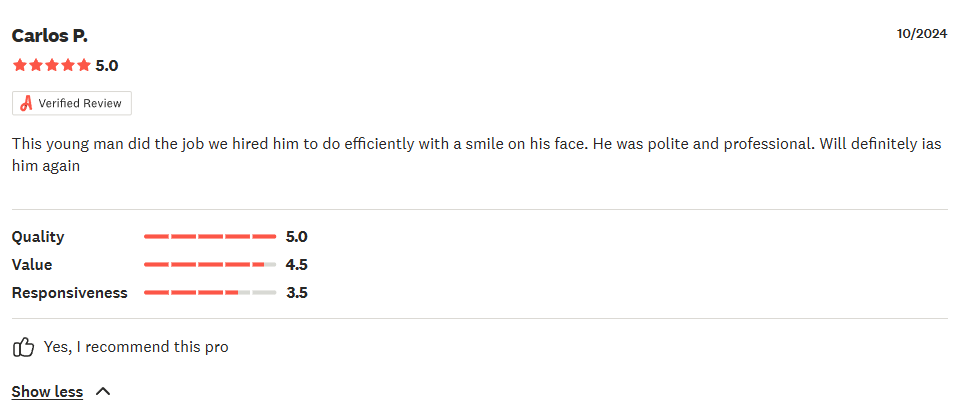Click the Quality label
Image resolution: width=971 pixels, height=419 pixels.
coord(38,237)
